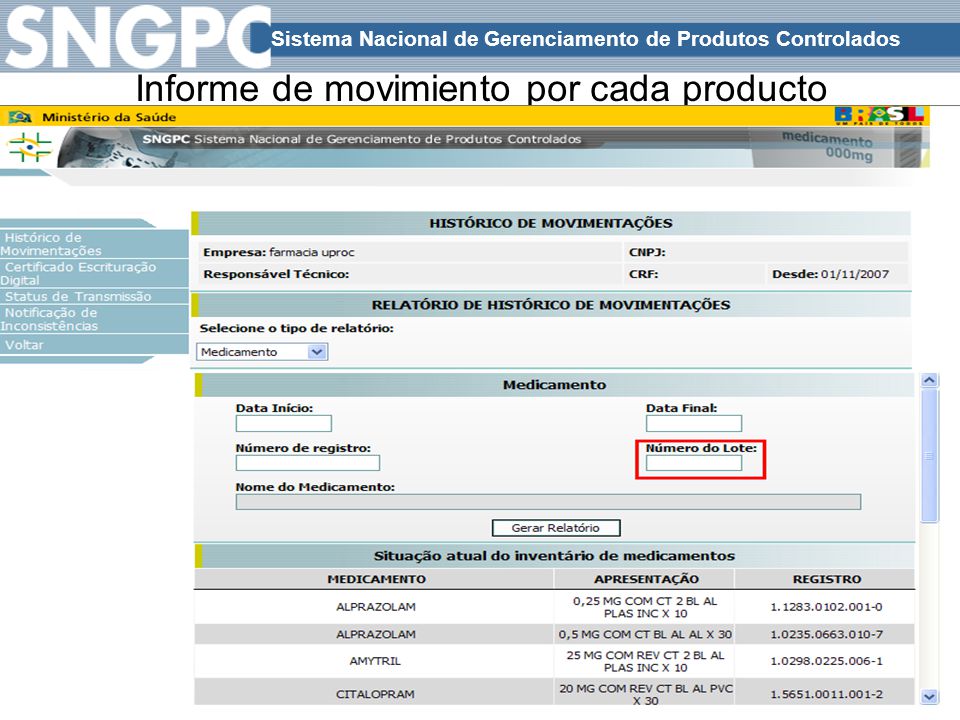This screenshot has height=720, width=960.
Task: Select ALPRAZOLAM row with 0,5 MG presentation
Action: pos(554,634)
